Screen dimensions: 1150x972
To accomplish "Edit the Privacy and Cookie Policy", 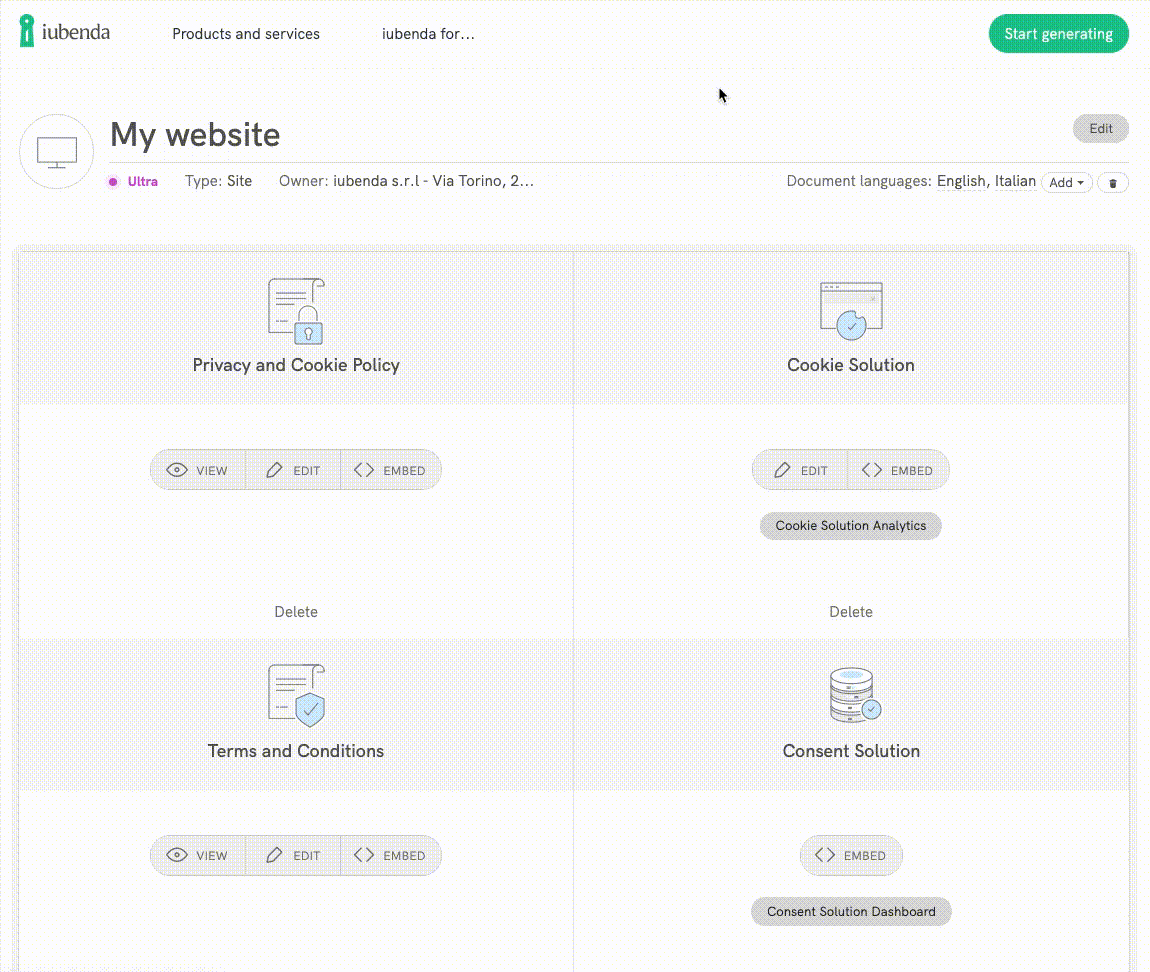I will pyautogui.click(x=294, y=470).
